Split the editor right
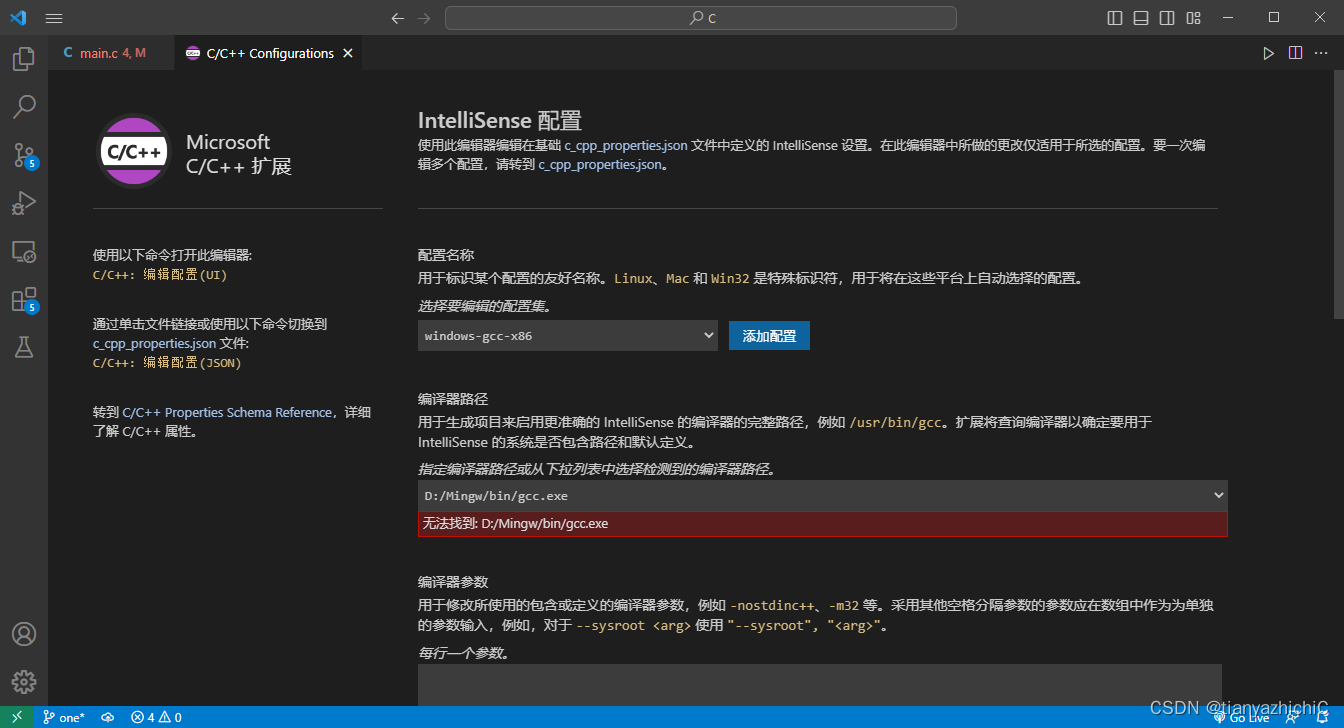The image size is (1344, 728). tap(1295, 53)
